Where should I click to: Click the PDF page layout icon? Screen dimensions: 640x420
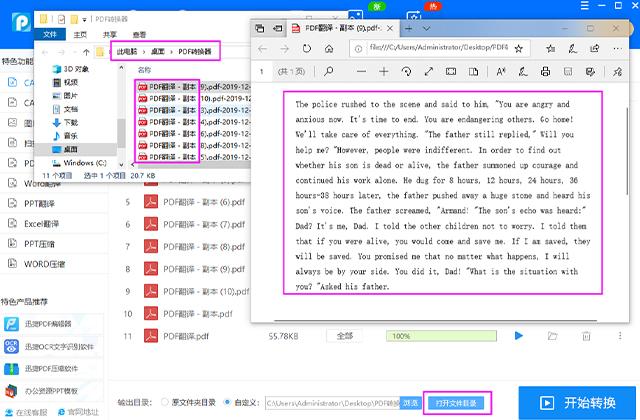point(473,72)
